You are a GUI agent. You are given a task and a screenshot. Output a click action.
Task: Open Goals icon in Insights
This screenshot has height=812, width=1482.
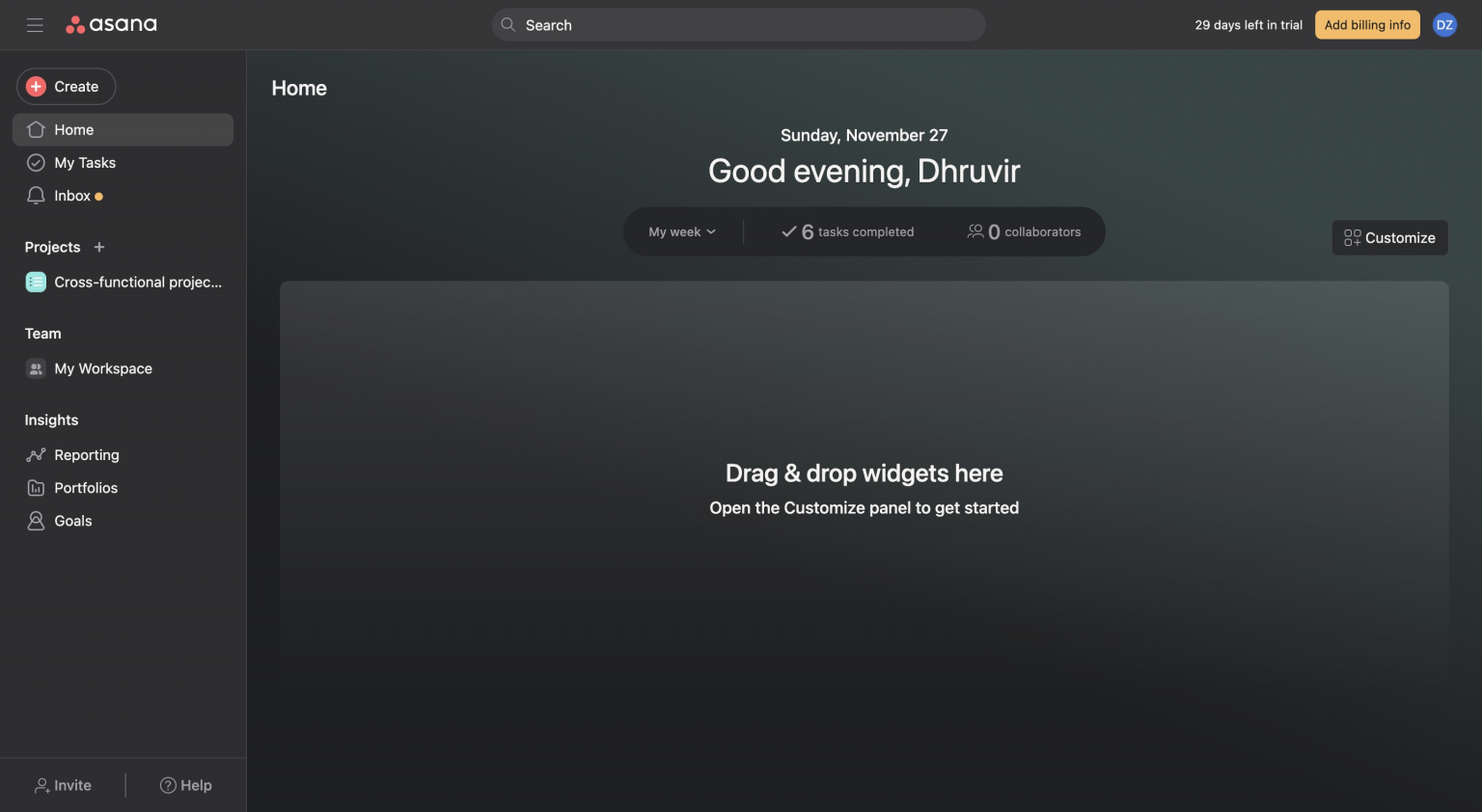36,521
